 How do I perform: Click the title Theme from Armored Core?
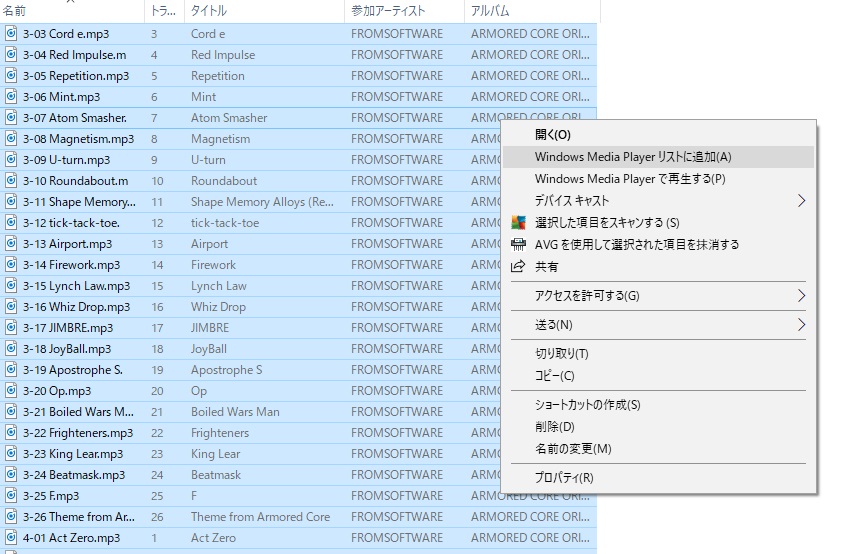point(260,517)
